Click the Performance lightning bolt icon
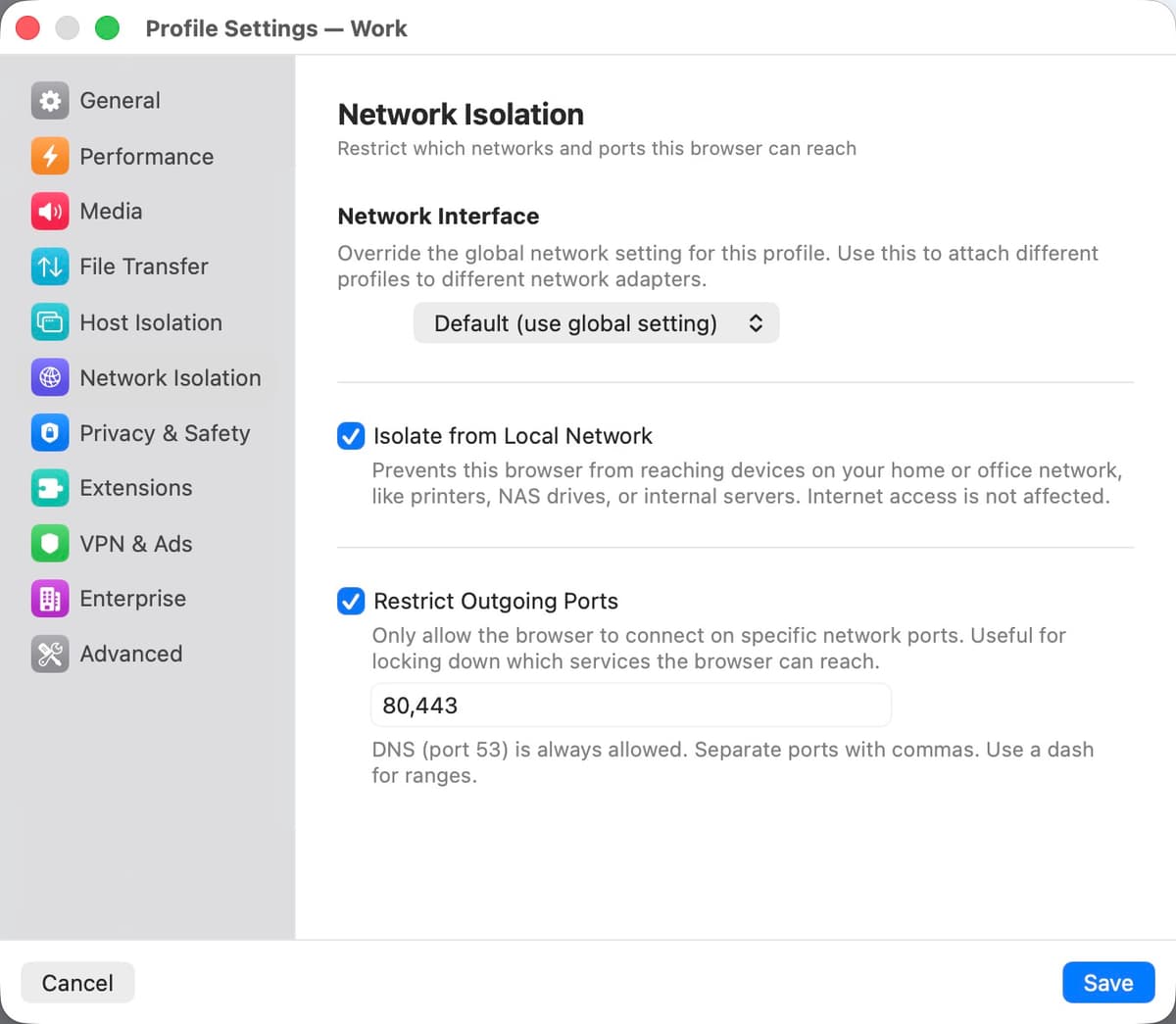Image resolution: width=1176 pixels, height=1024 pixels. point(50,156)
